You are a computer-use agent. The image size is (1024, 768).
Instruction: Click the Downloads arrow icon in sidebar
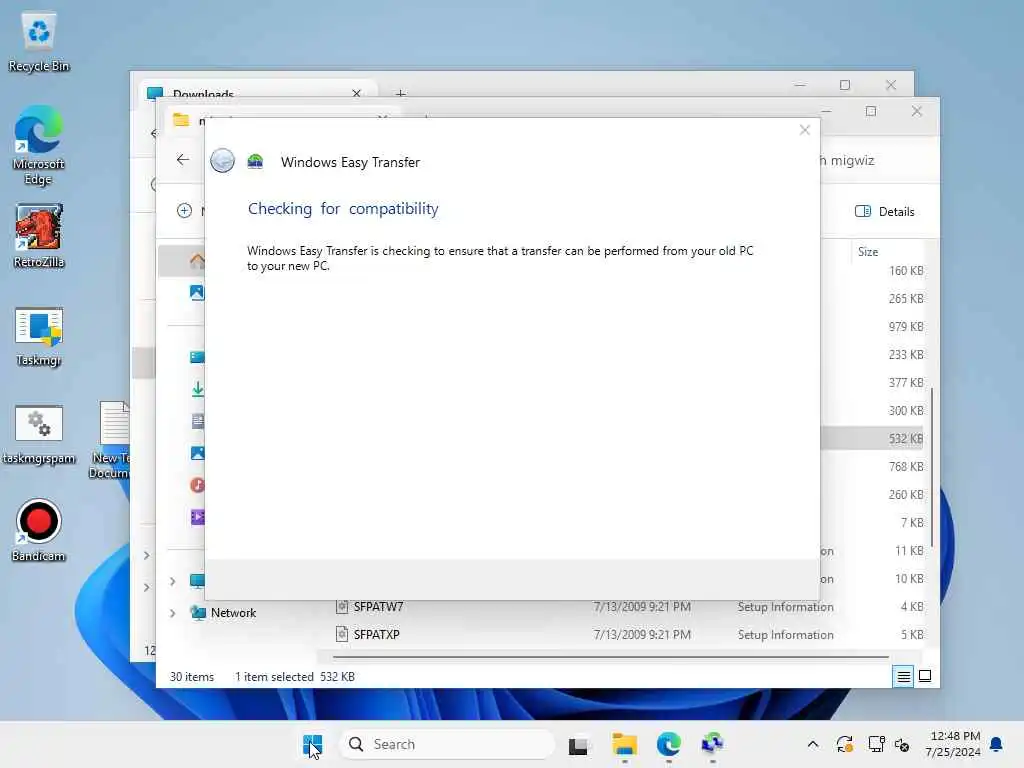197,389
